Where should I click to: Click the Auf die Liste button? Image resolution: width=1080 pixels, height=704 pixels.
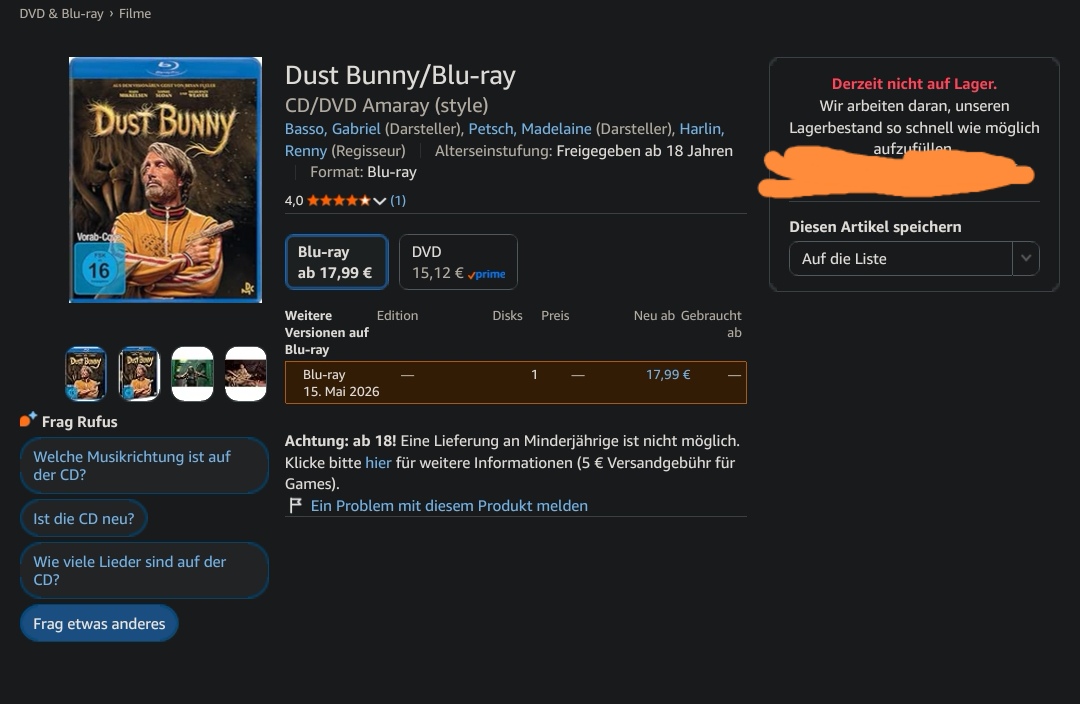900,258
